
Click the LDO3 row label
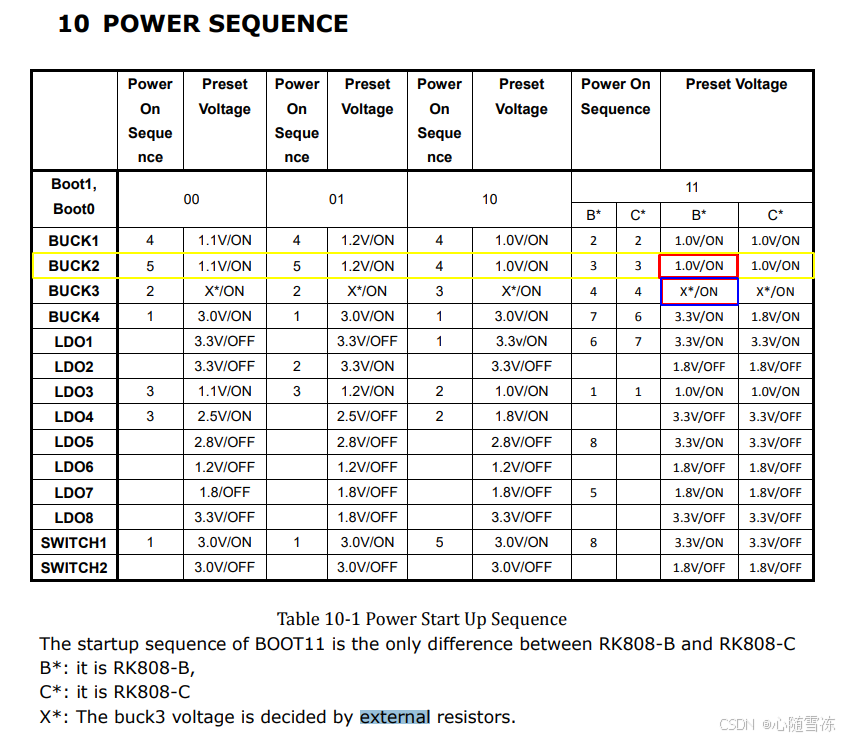(x=74, y=392)
